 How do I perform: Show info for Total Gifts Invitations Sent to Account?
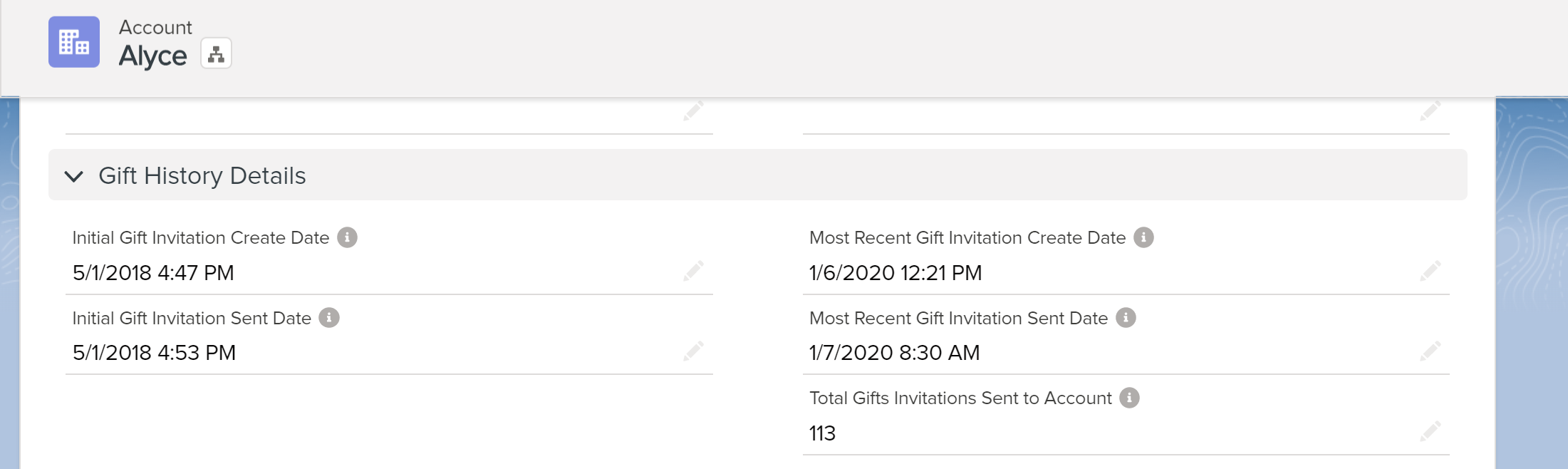[x=1129, y=398]
